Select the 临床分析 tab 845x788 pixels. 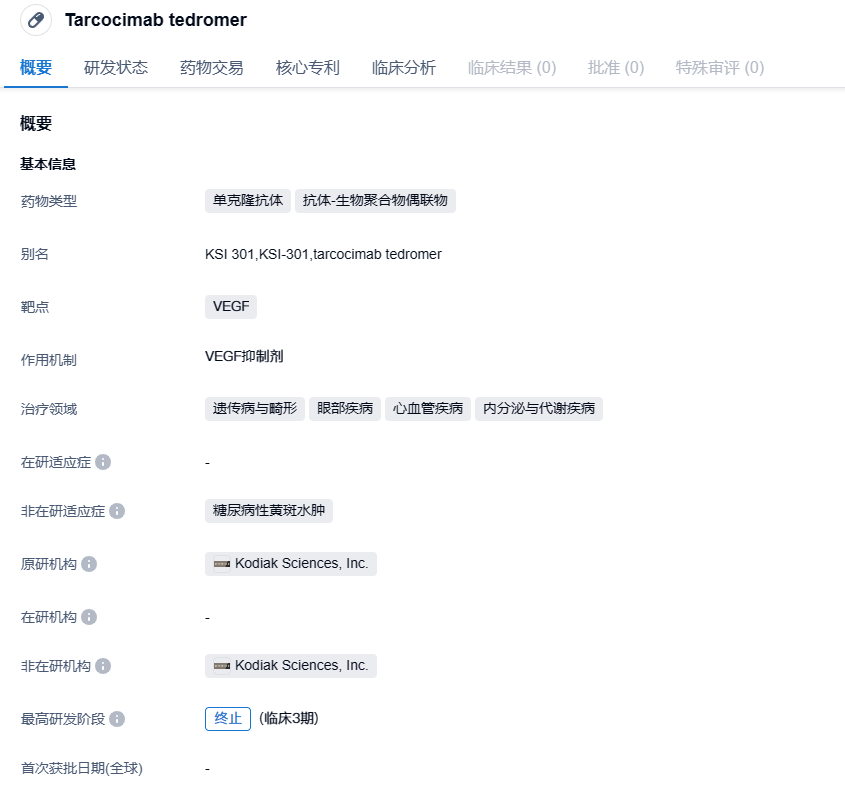404,68
